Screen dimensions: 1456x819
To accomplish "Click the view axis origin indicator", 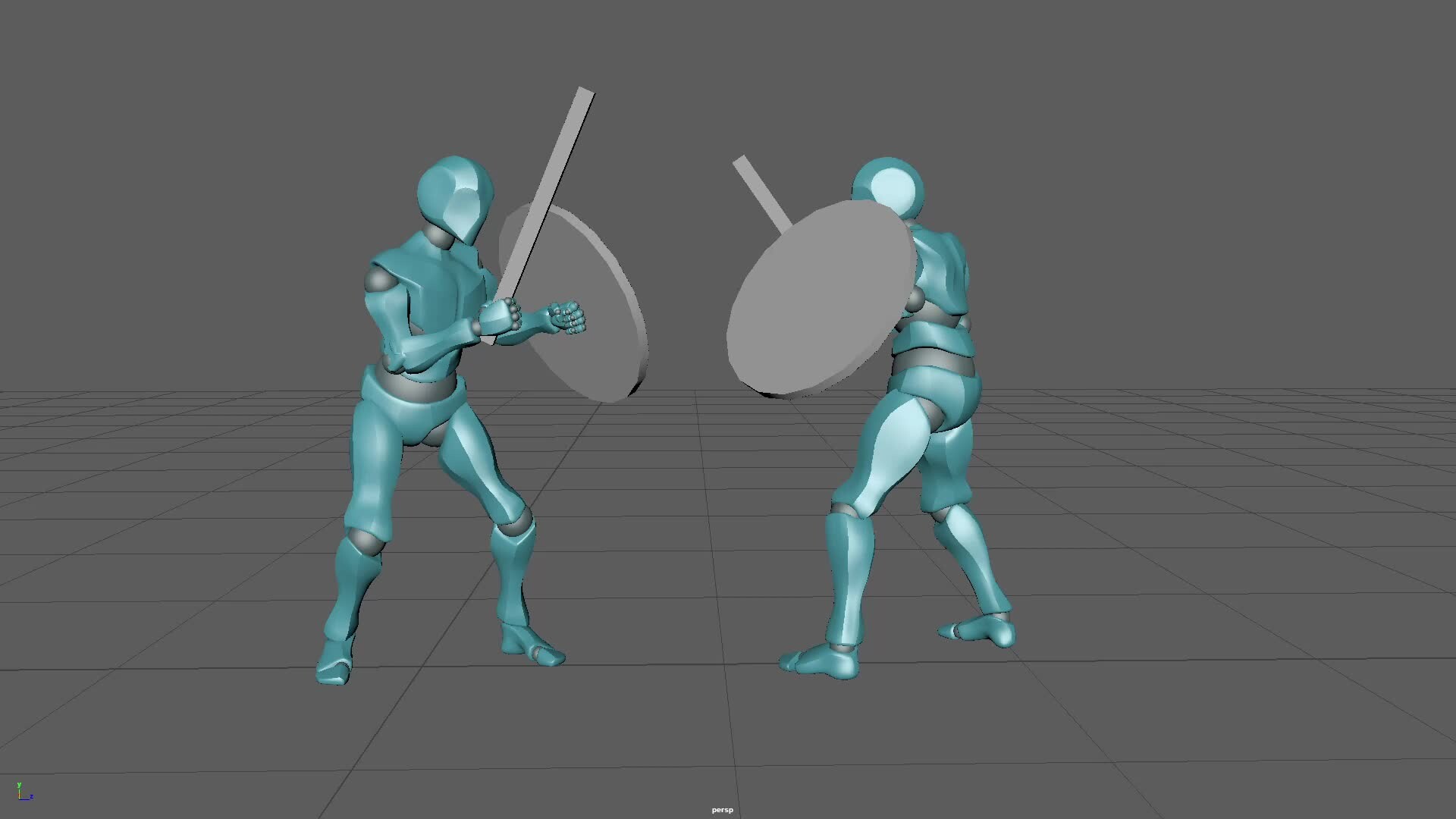I will 19,799.
